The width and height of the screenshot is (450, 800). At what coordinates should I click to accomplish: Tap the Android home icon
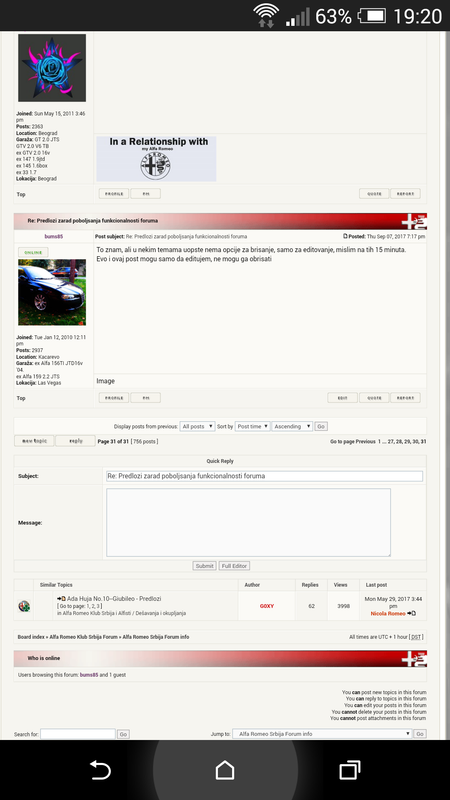(x=225, y=769)
